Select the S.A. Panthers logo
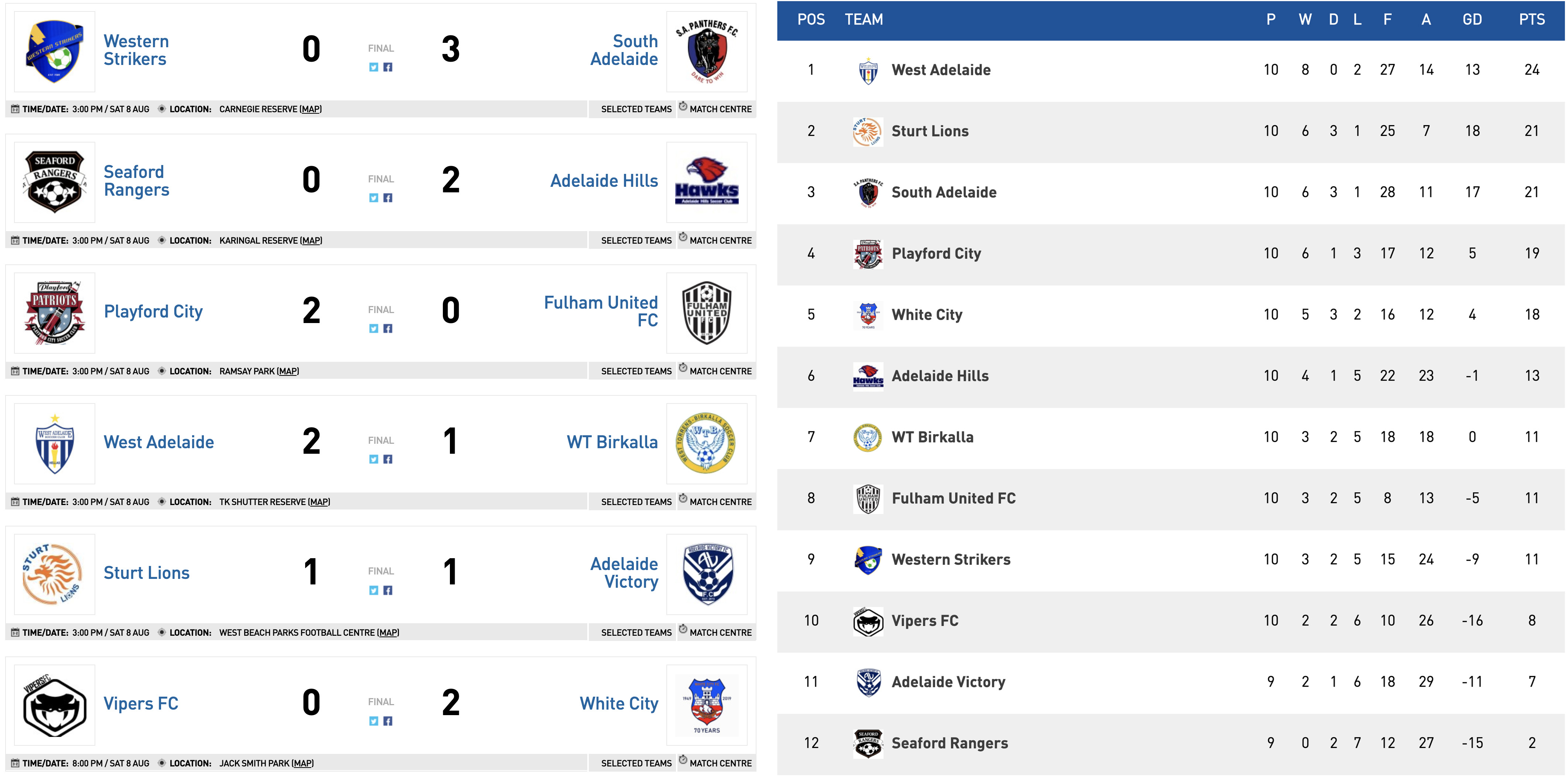This screenshot has width=1568, height=779. (707, 52)
